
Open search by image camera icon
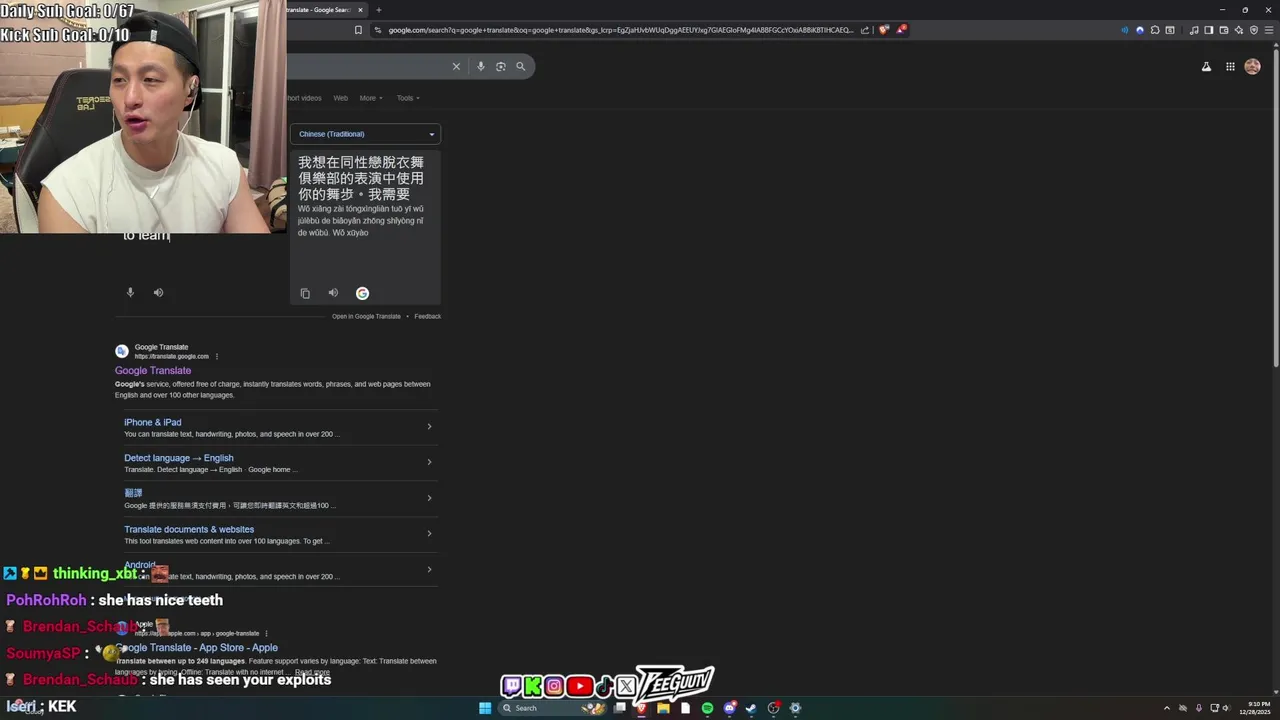pyautogui.click(x=501, y=66)
